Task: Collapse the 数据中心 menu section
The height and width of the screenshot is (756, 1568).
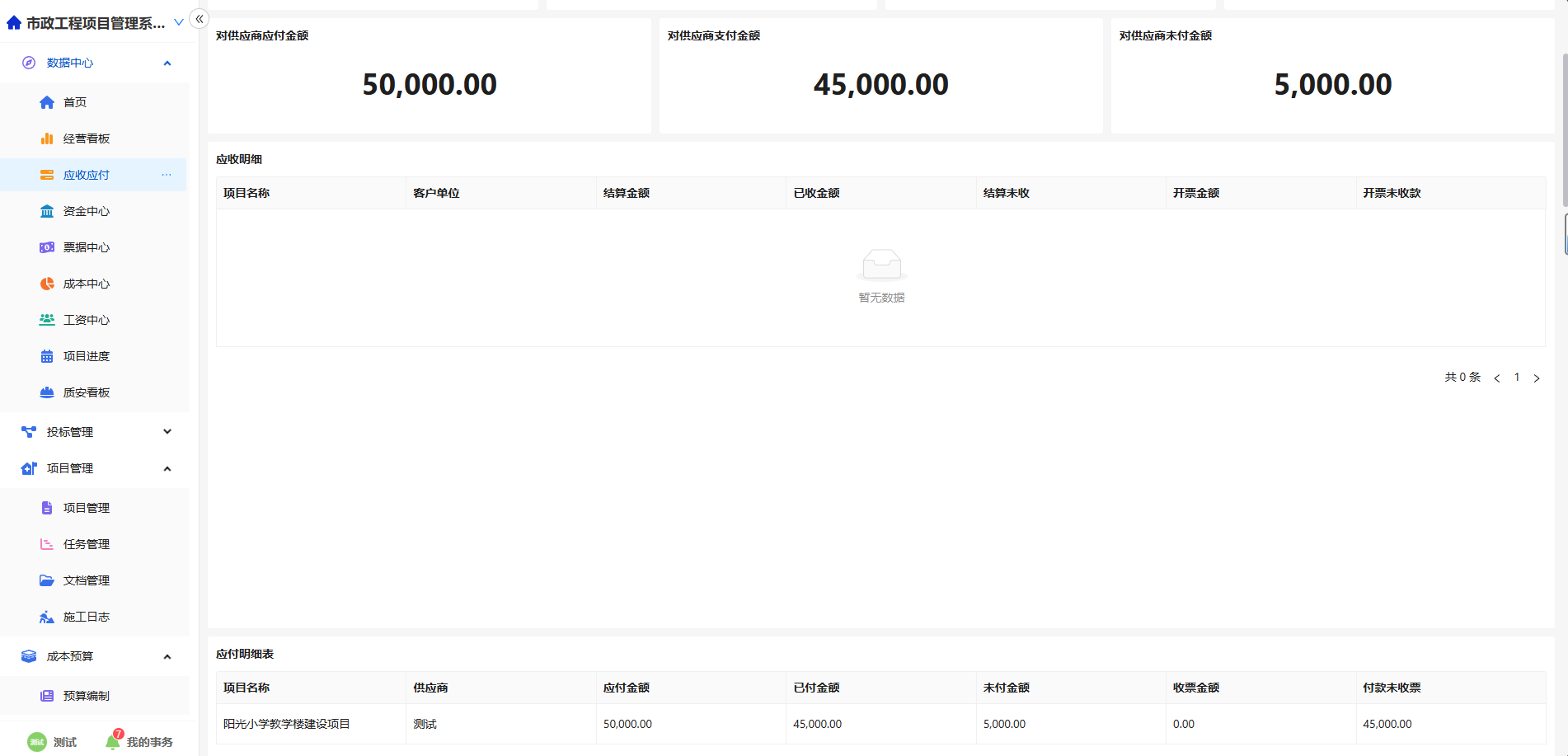Action: [167, 63]
